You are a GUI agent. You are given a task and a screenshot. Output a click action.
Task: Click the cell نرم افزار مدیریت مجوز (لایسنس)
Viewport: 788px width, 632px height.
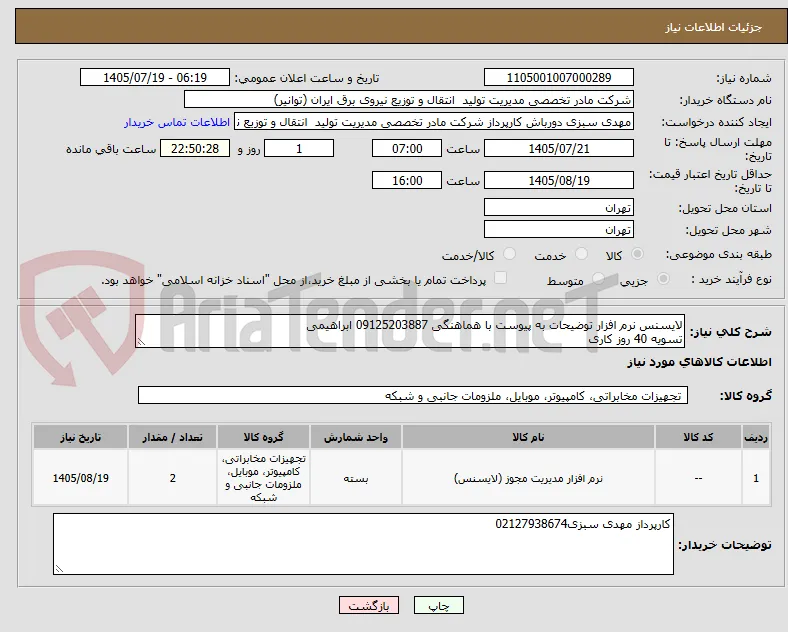tap(528, 478)
